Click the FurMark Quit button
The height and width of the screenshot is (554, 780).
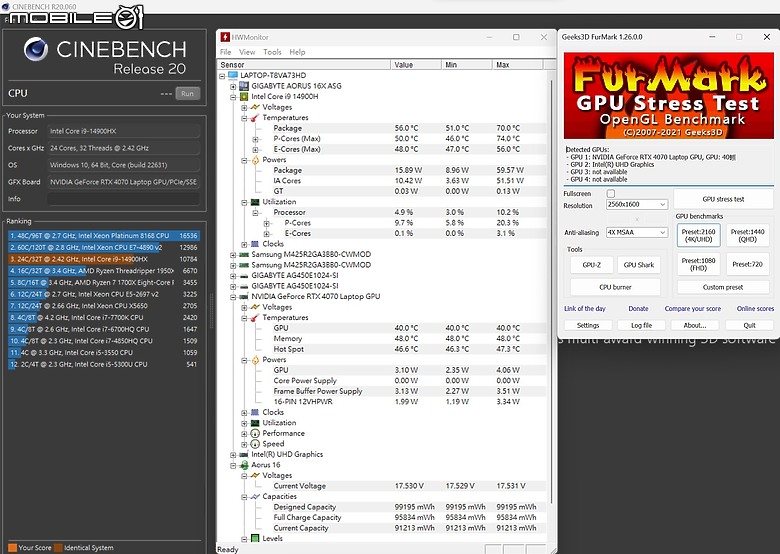click(x=749, y=325)
